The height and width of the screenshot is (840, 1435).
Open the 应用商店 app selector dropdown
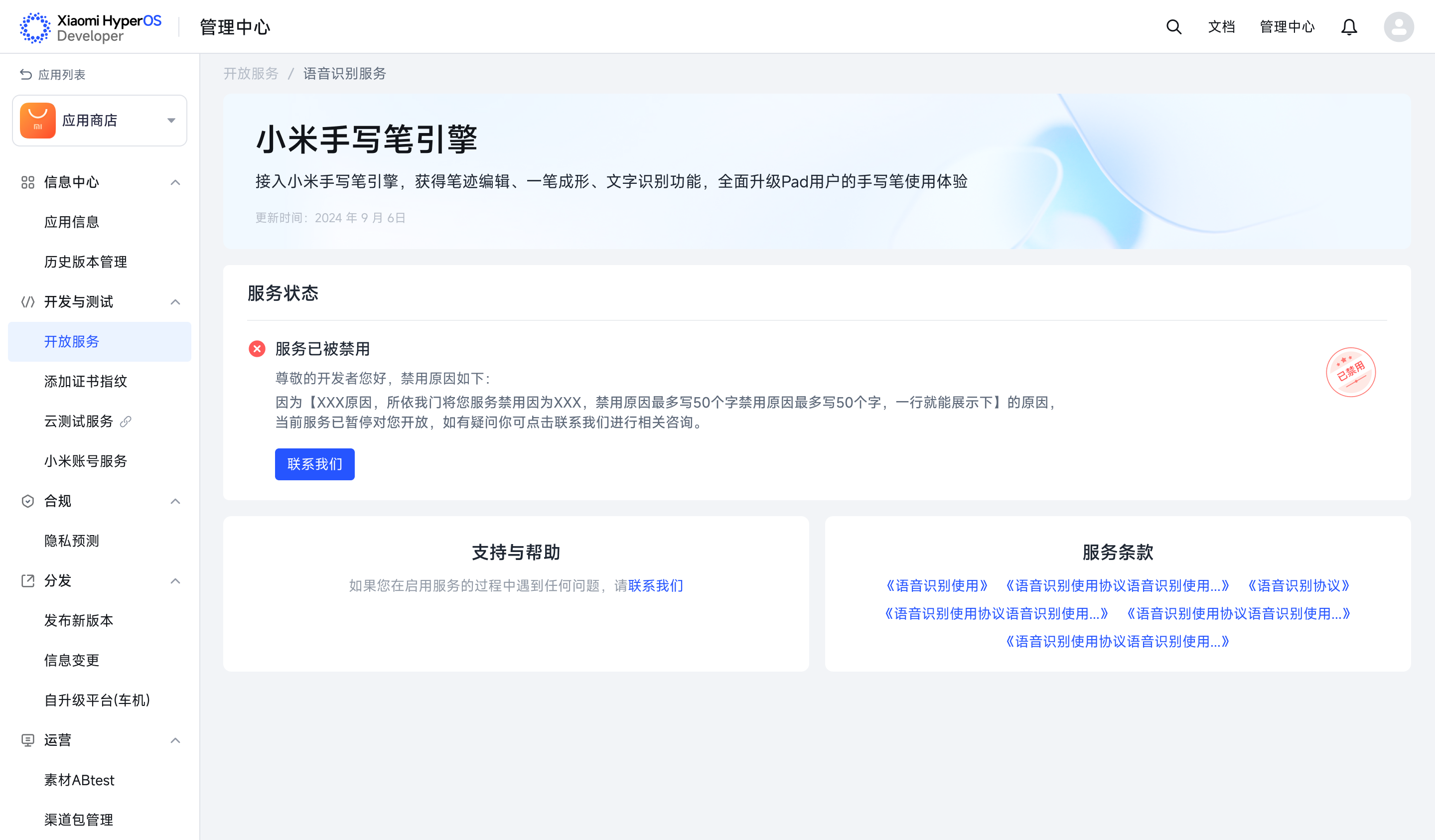tap(100, 120)
